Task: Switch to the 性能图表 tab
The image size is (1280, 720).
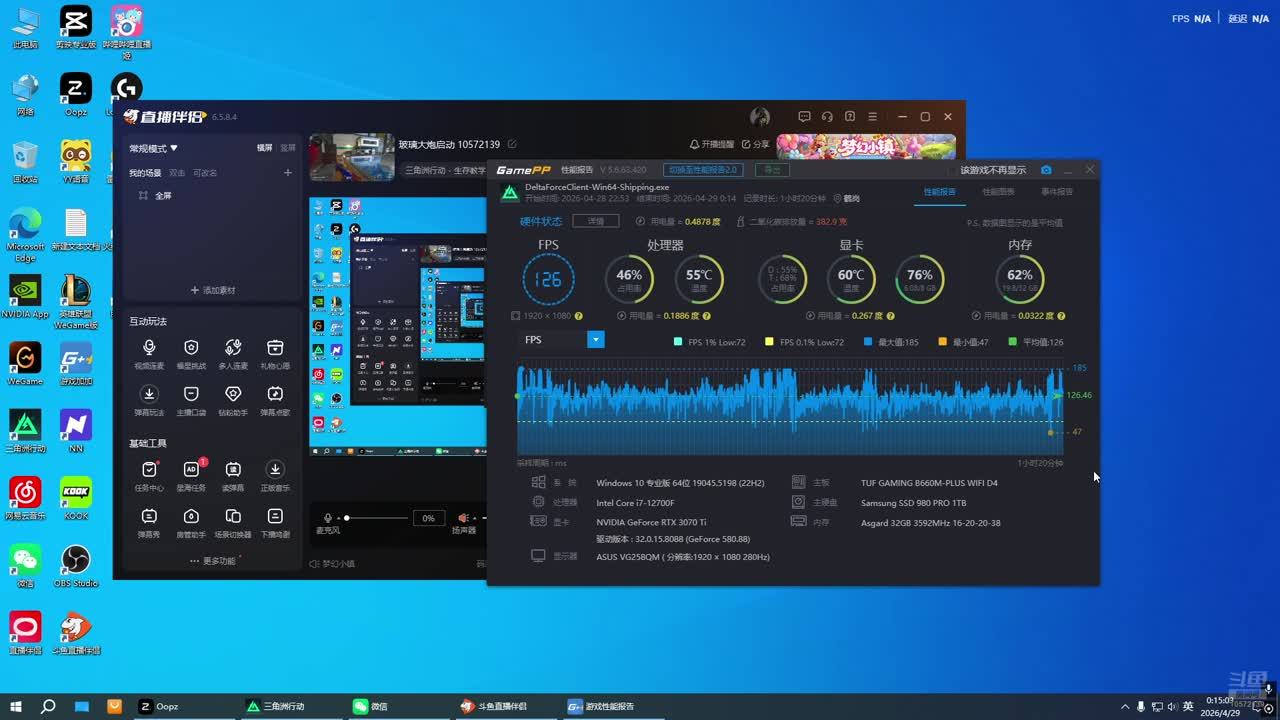Action: click(998, 192)
